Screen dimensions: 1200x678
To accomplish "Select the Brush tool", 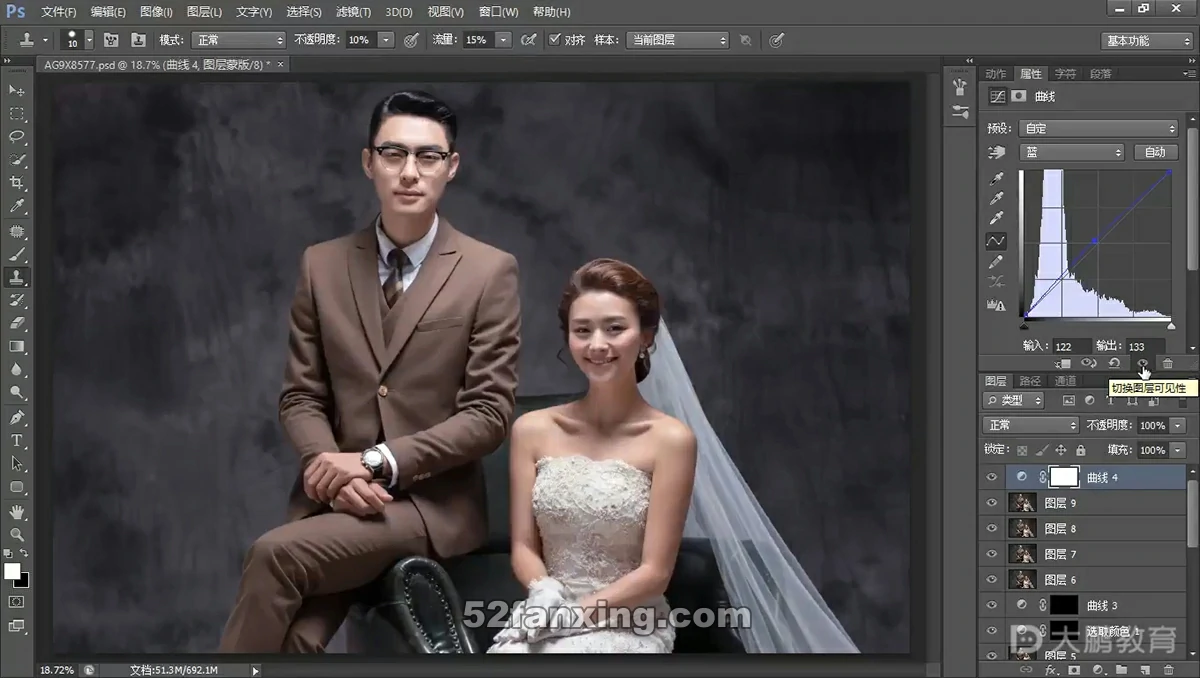I will (17, 254).
